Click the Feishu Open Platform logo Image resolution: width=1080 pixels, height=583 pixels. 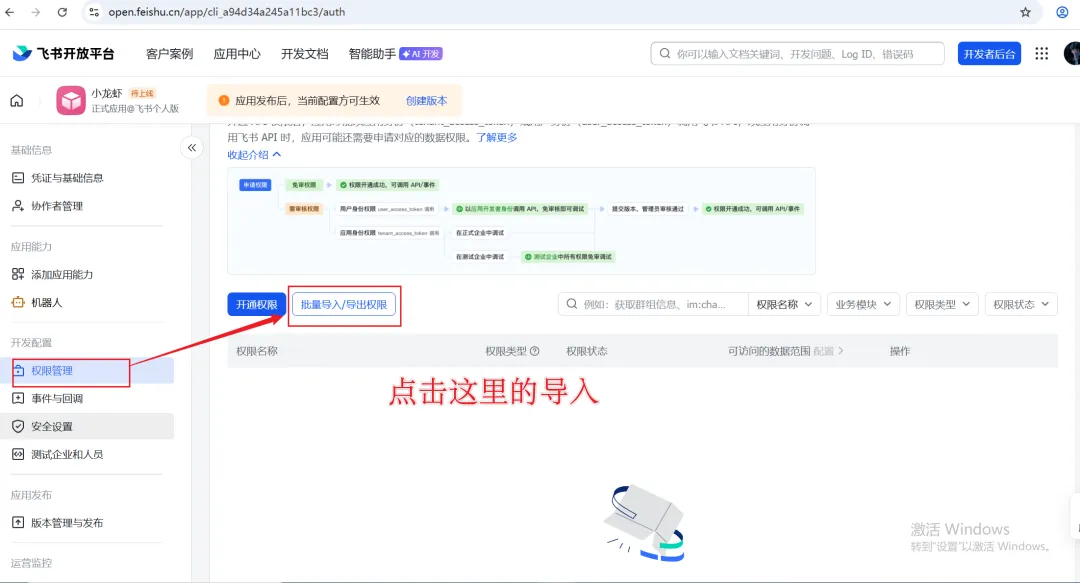click(x=63, y=53)
